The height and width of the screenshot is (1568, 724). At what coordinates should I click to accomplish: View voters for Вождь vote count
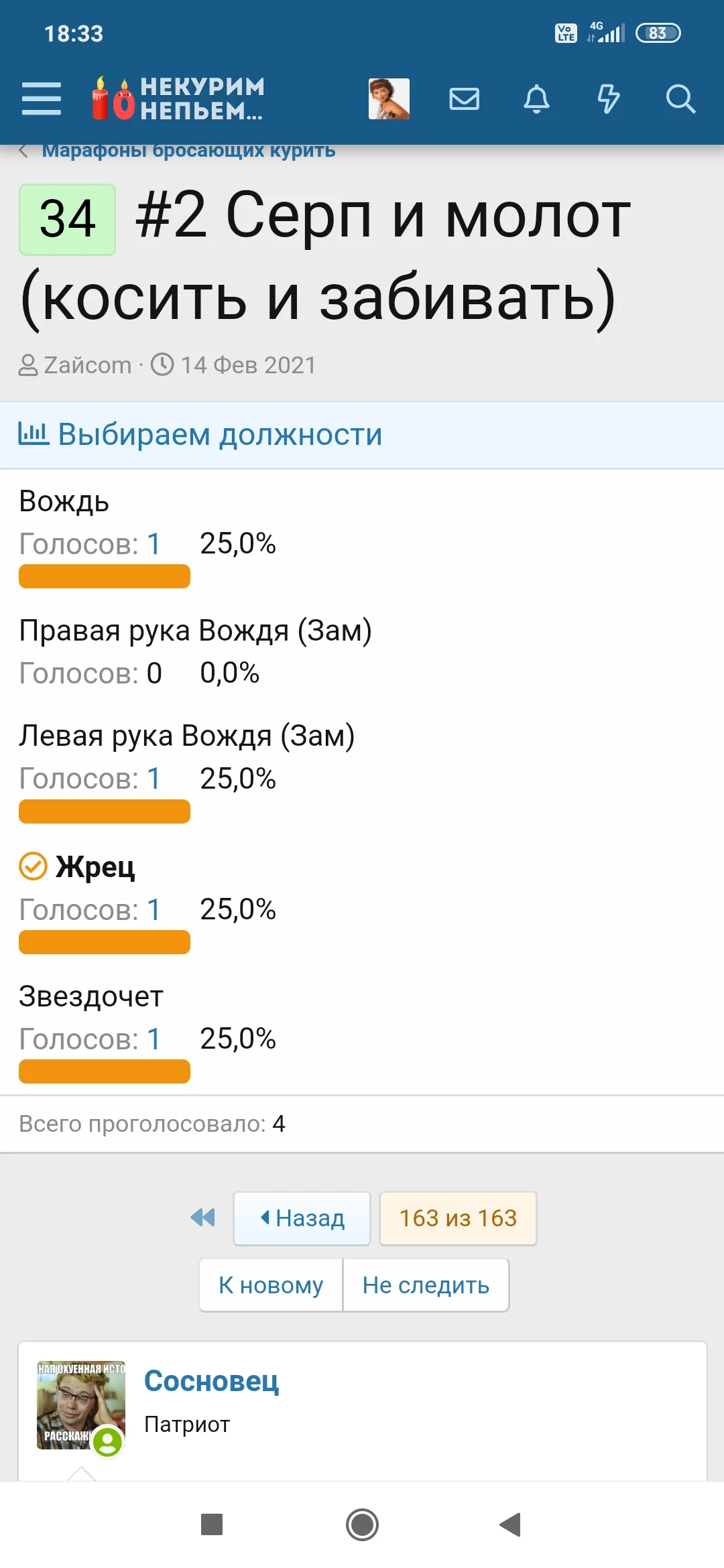coord(154,543)
